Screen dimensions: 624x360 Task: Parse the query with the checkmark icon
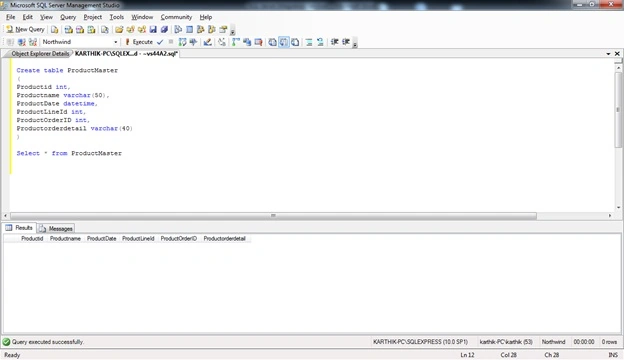pos(160,42)
